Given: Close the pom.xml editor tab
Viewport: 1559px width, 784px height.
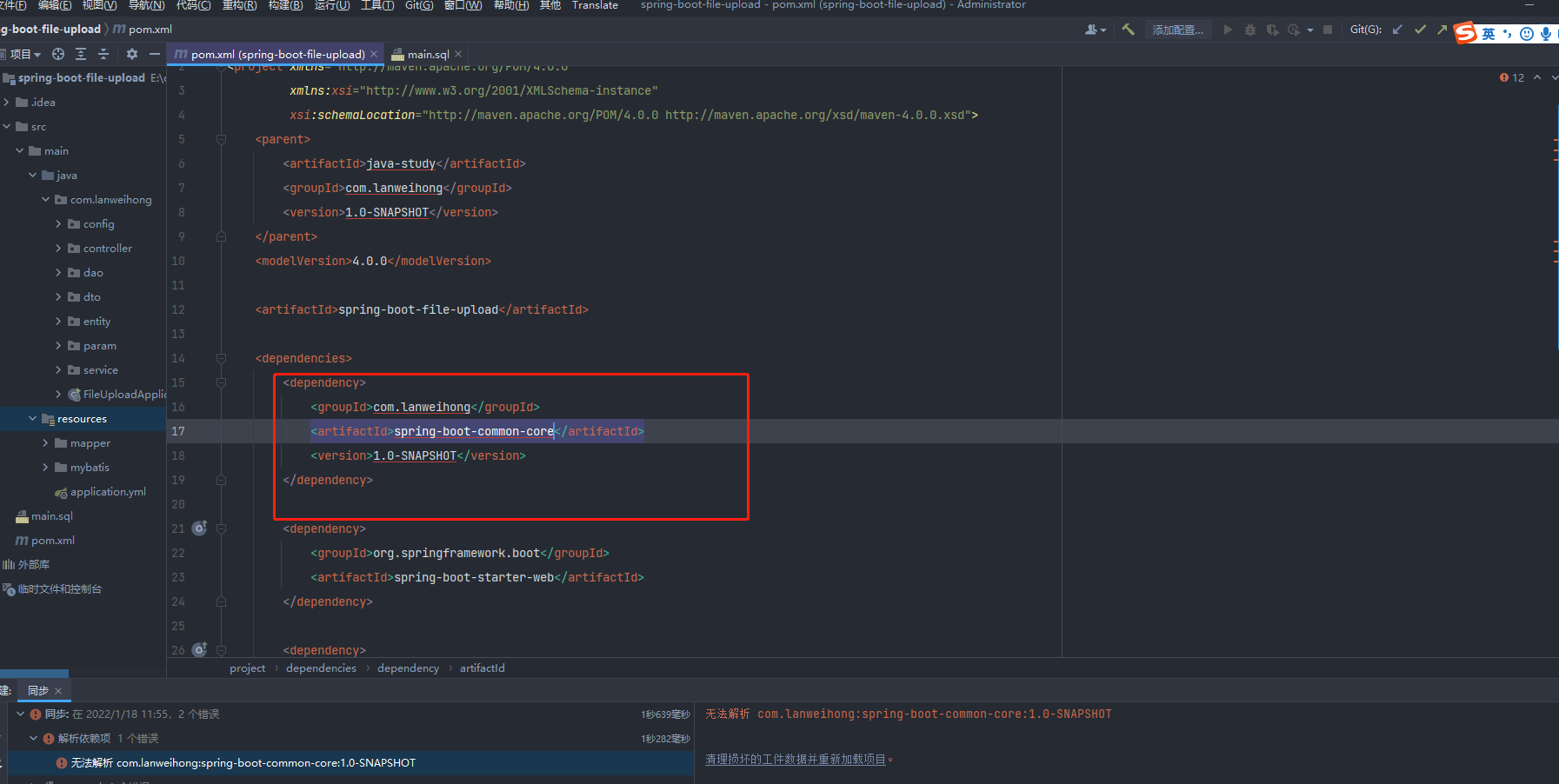Looking at the screenshot, I should (374, 54).
